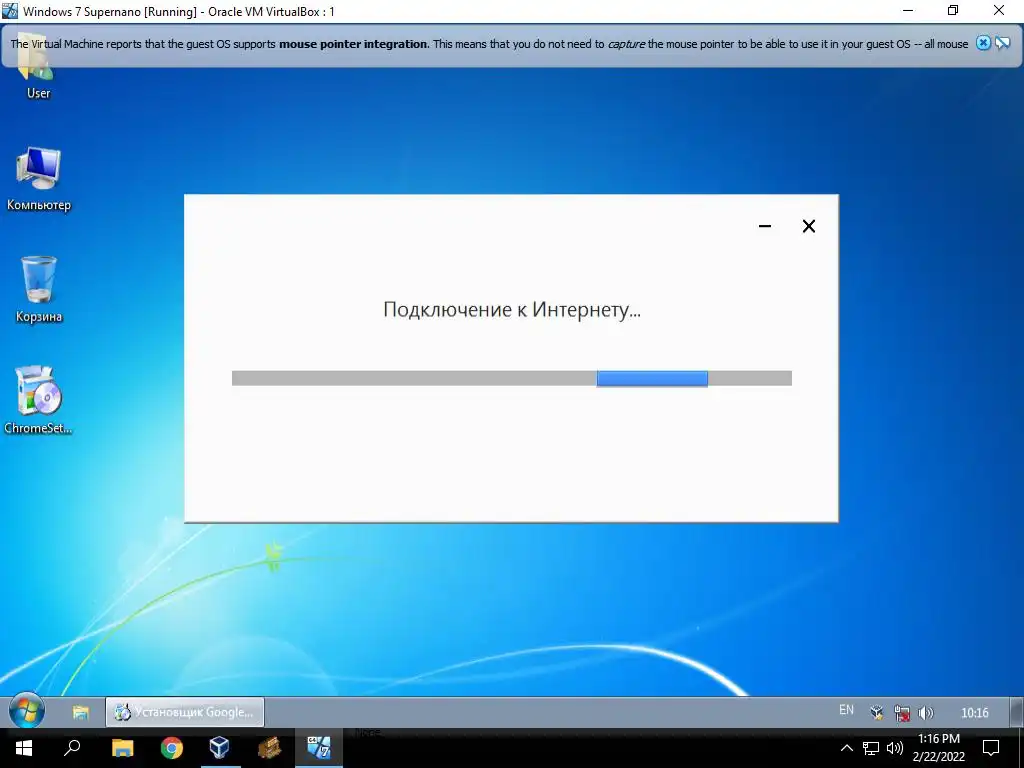Click the guest clock showing 10:16

point(974,712)
